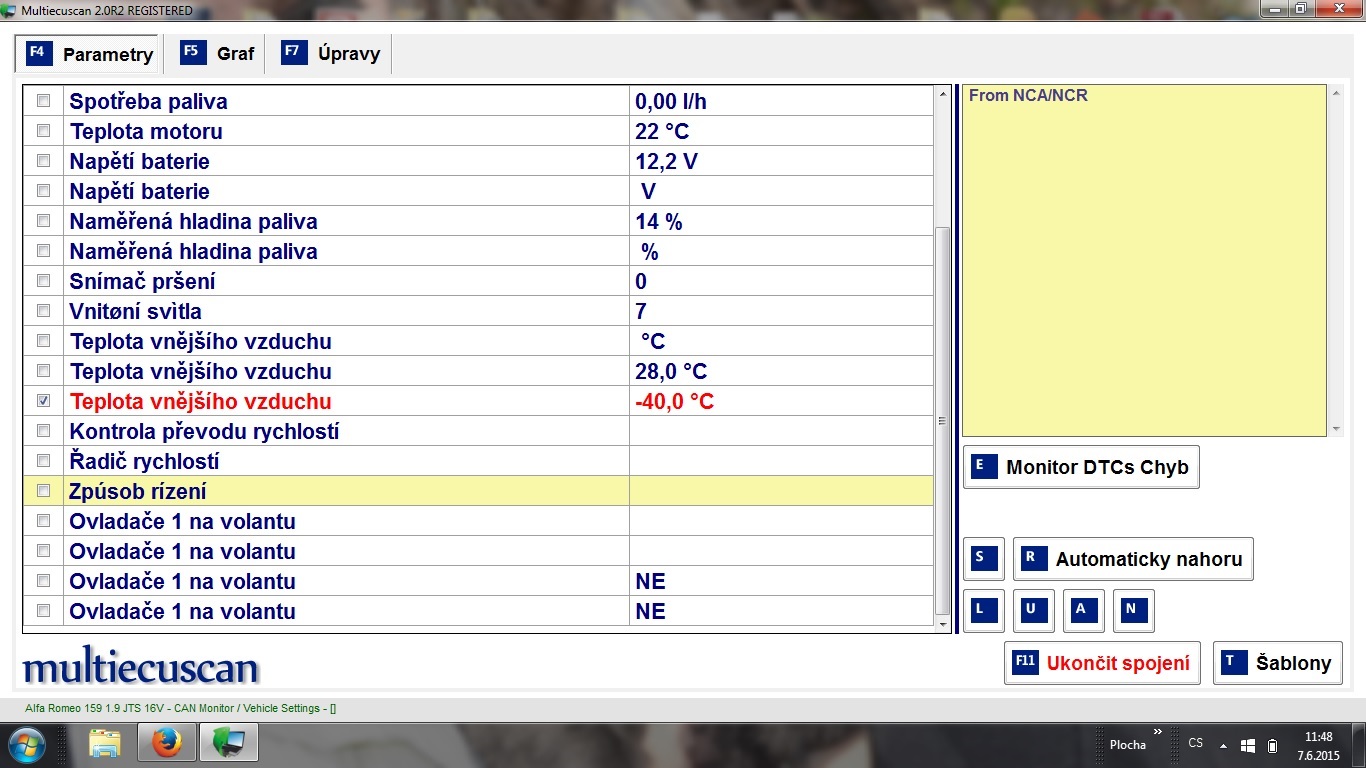Uncheck the red Teplota vnějšího vzduchu checkbox
Screen dimensions: 1366x768
(43, 401)
